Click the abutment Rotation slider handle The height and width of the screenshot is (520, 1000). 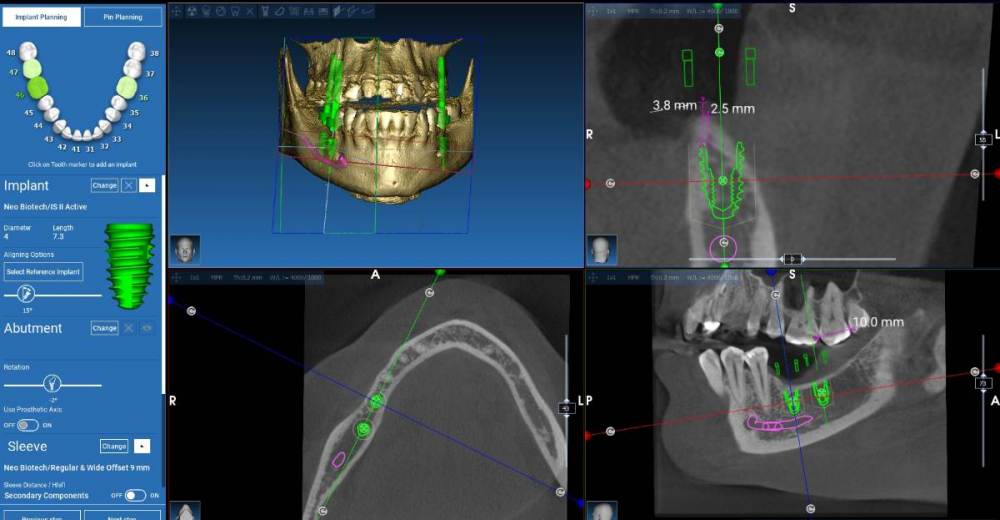pyautogui.click(x=51, y=383)
